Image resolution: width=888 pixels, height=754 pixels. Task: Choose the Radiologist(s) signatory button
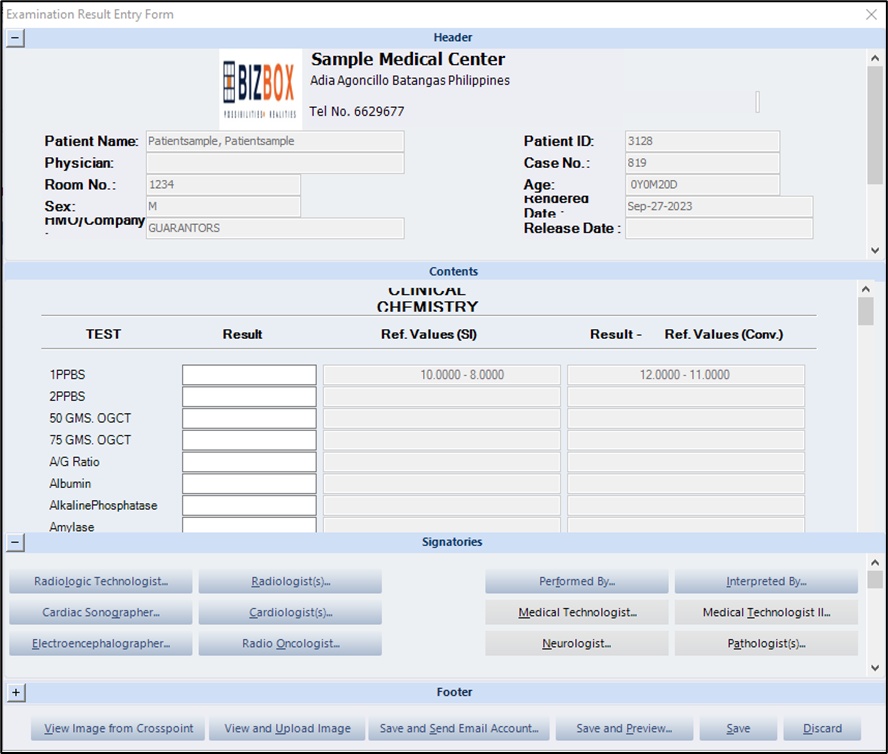[290, 581]
